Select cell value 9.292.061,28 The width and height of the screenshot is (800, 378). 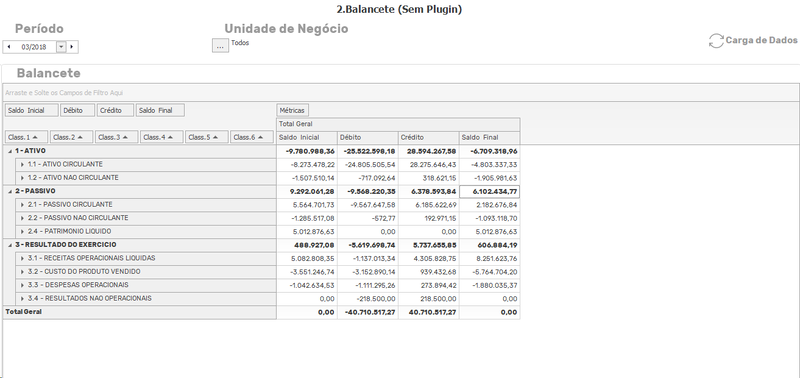pyautogui.click(x=307, y=191)
